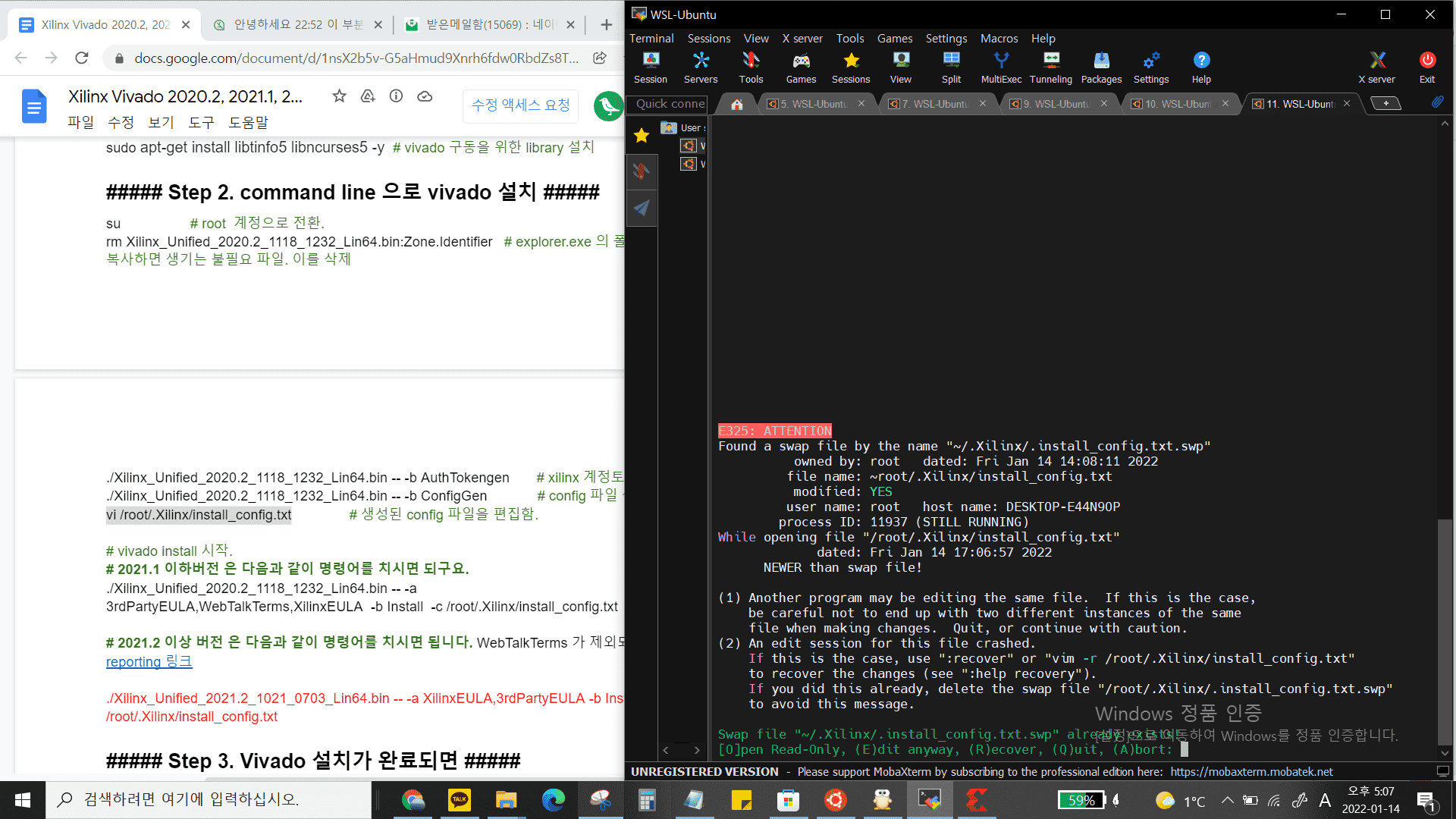Click the Session icon in MobaXterm toolbar

650,67
